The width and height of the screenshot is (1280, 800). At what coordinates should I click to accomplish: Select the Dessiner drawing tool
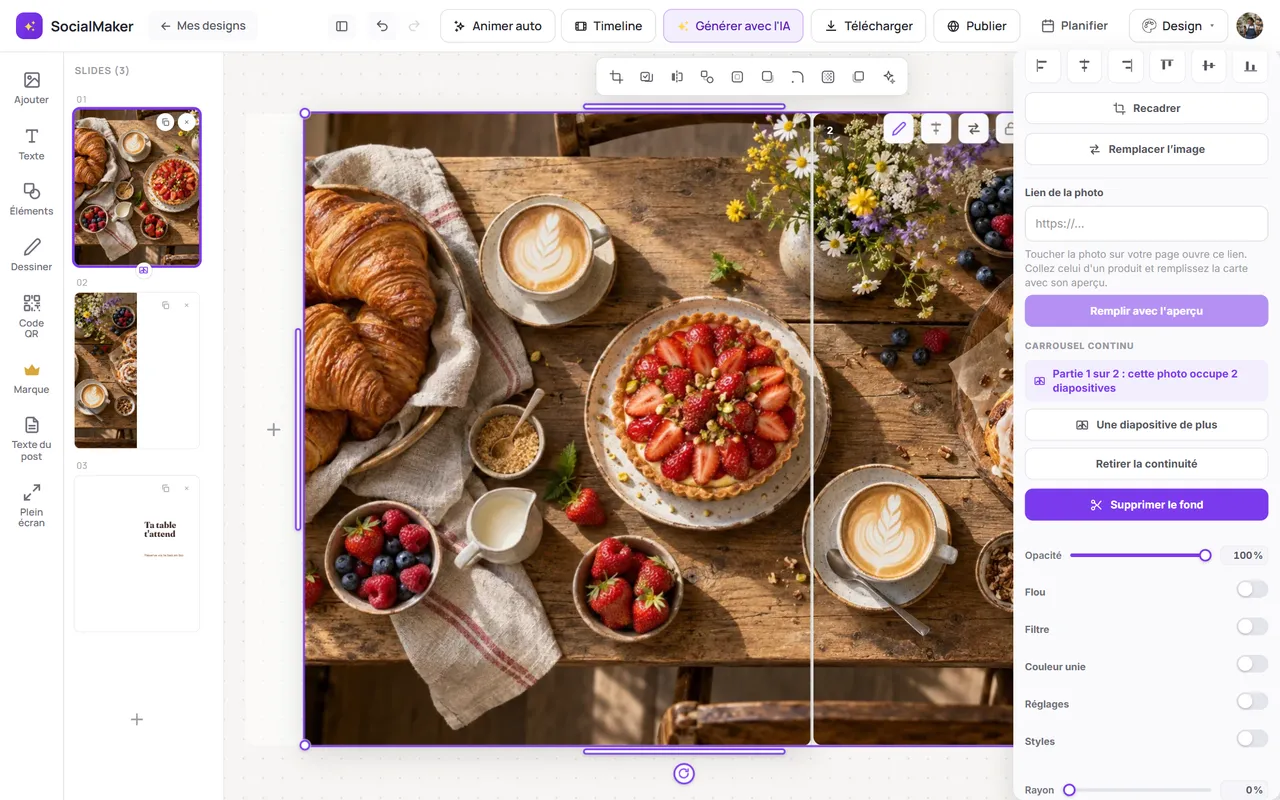coord(31,255)
